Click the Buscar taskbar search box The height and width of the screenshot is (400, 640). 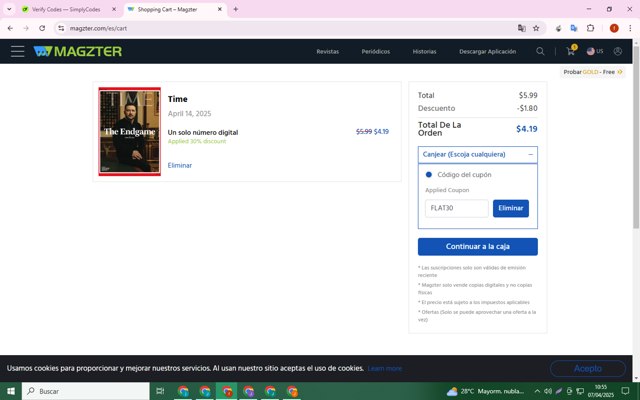[86, 391]
